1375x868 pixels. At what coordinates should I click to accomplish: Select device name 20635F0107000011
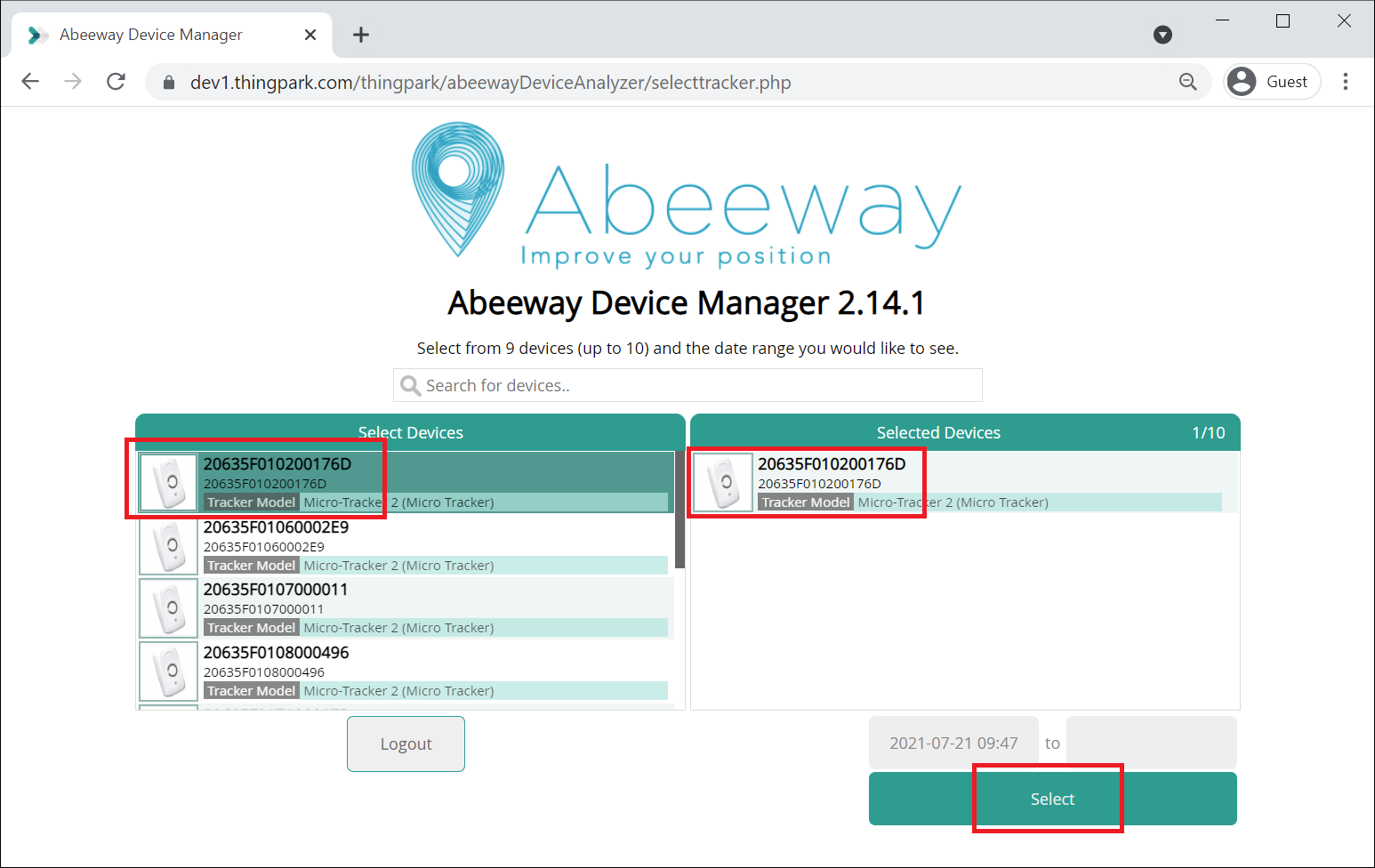click(276, 589)
